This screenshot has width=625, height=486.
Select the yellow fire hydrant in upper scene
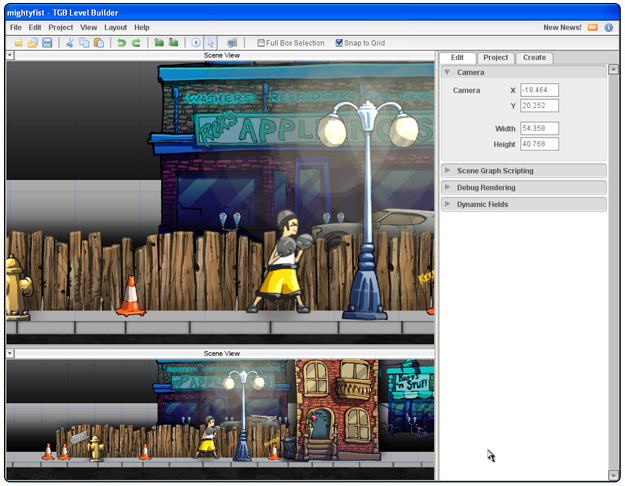tap(18, 286)
